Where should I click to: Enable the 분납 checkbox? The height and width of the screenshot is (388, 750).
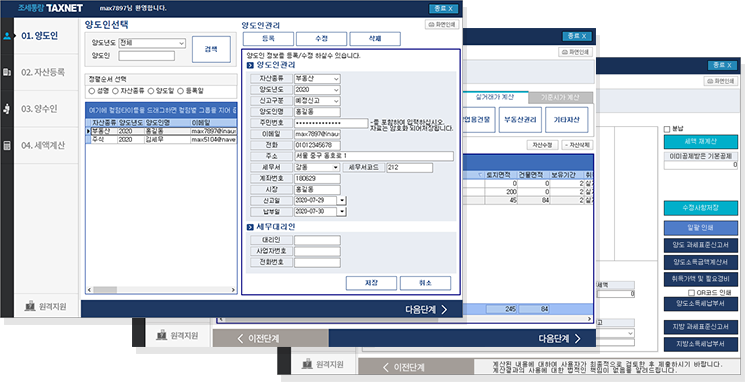click(x=667, y=129)
